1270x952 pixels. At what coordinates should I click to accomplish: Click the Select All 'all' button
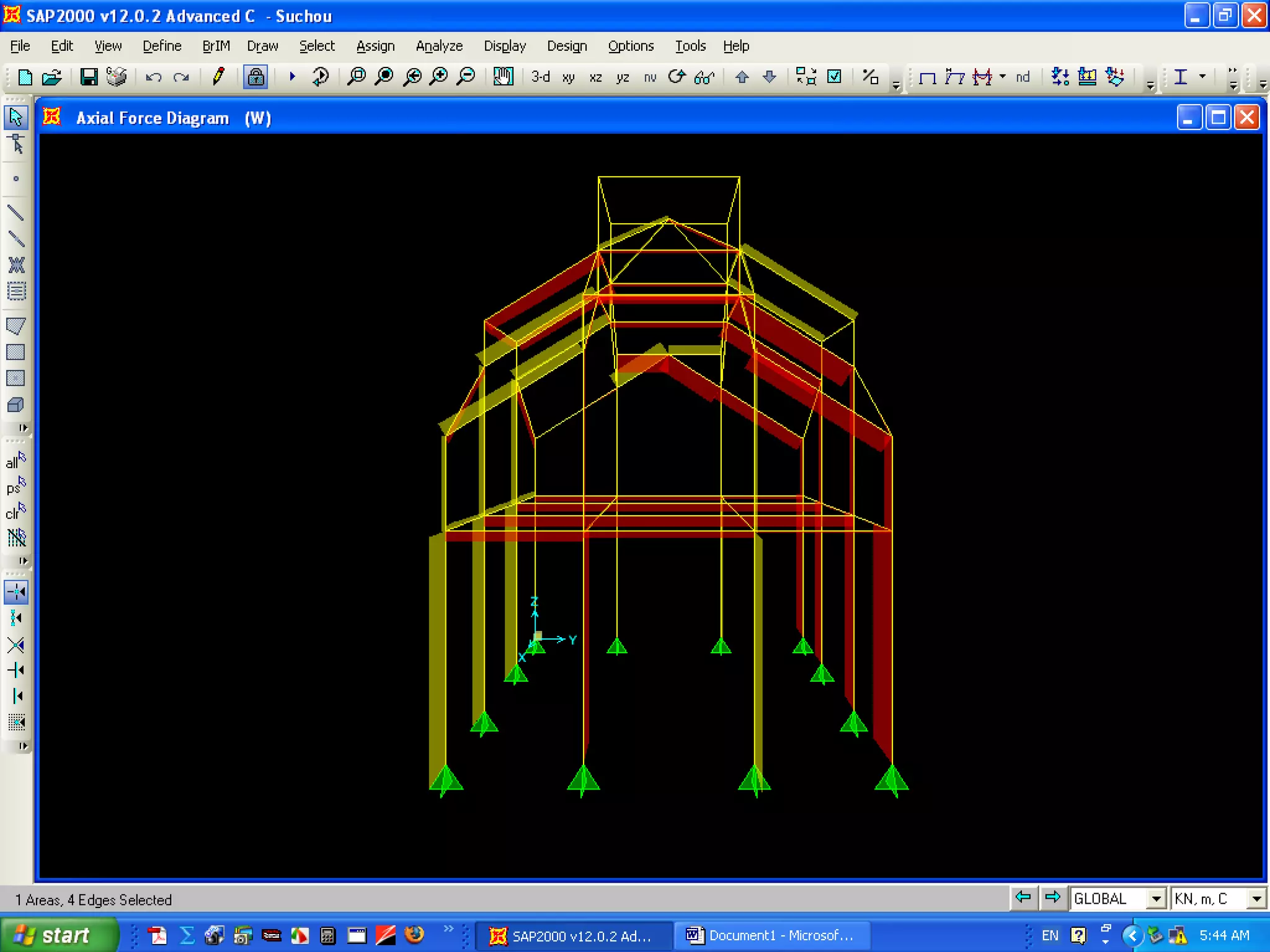click(16, 461)
